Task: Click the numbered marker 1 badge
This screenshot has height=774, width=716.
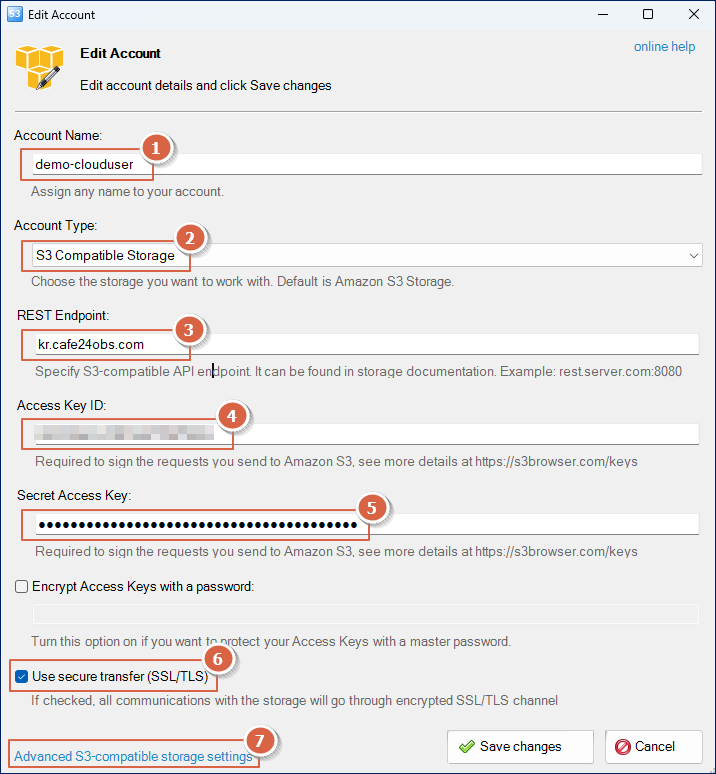Action: (156, 148)
